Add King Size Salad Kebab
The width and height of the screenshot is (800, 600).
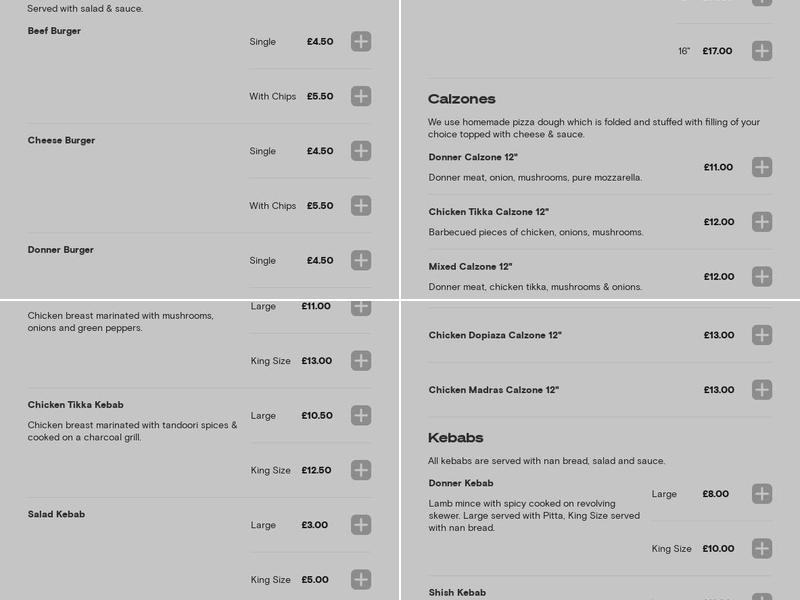point(360,579)
